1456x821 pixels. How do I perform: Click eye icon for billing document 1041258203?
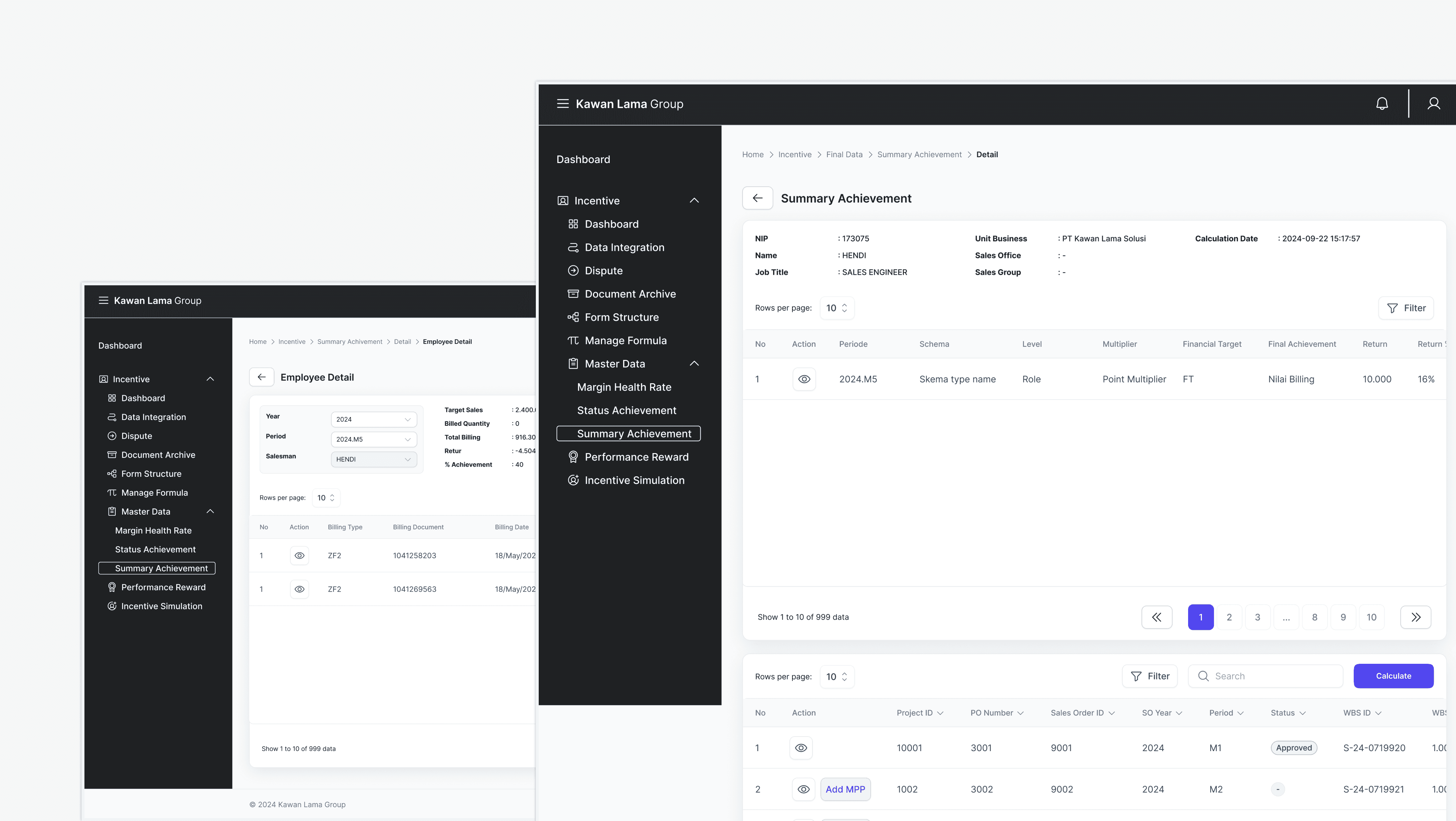click(x=300, y=555)
